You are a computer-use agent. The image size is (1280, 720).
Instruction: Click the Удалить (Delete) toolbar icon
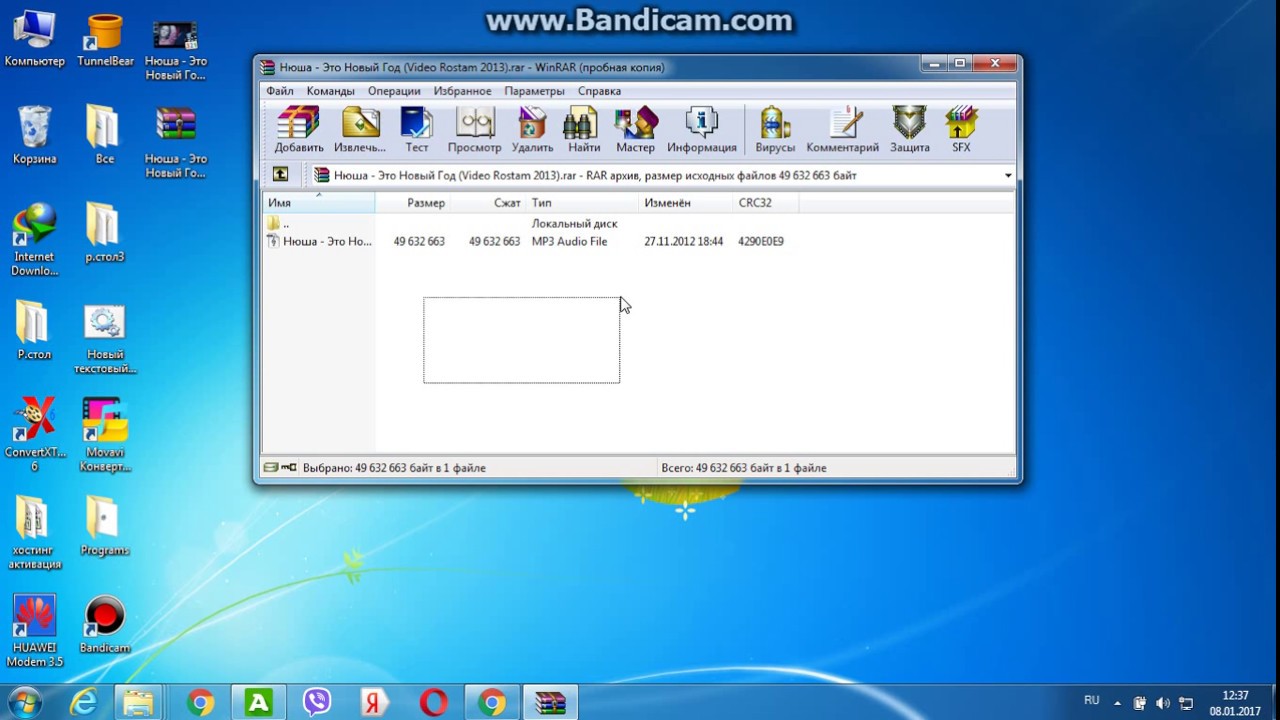[532, 130]
